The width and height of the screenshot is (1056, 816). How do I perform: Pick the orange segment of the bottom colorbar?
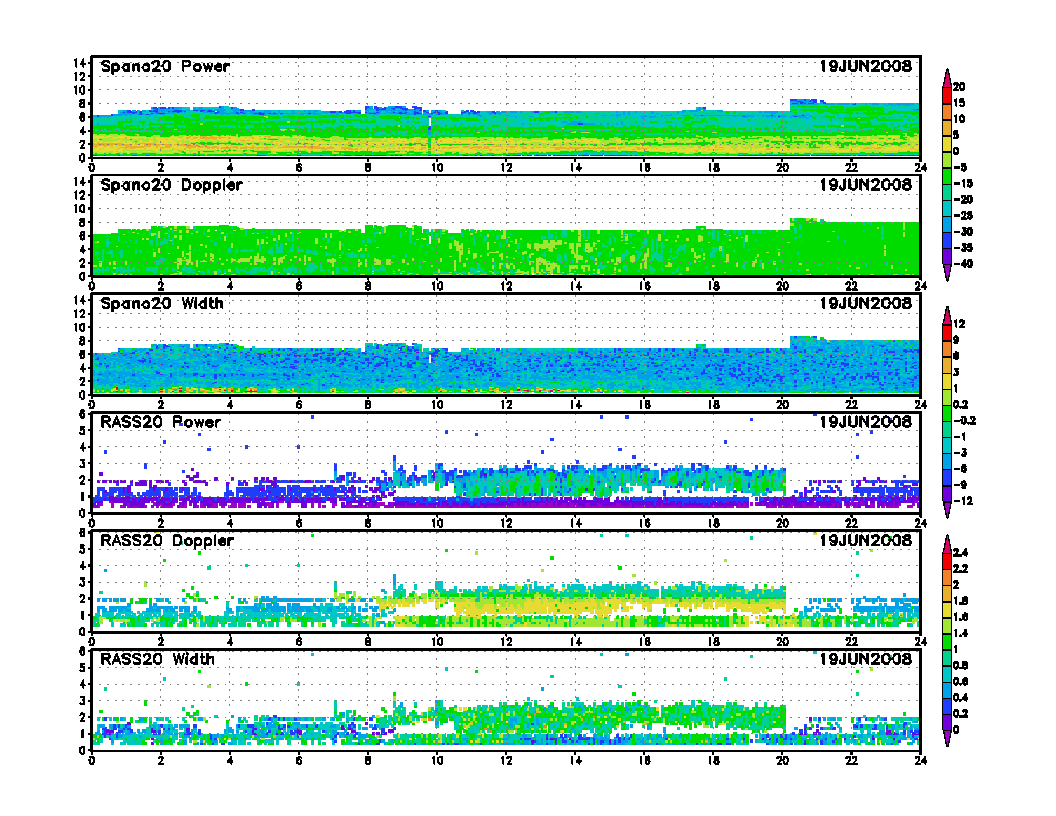pyautogui.click(x=947, y=577)
